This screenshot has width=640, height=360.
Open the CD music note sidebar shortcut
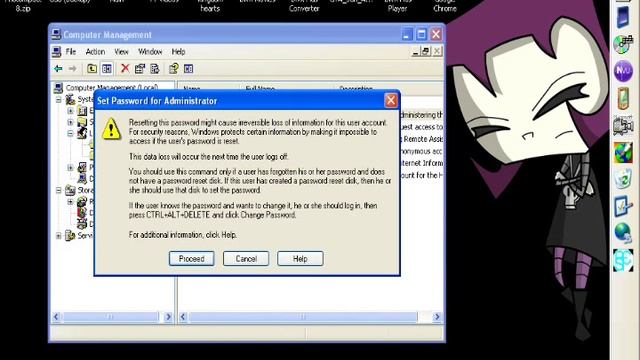tap(623, 44)
